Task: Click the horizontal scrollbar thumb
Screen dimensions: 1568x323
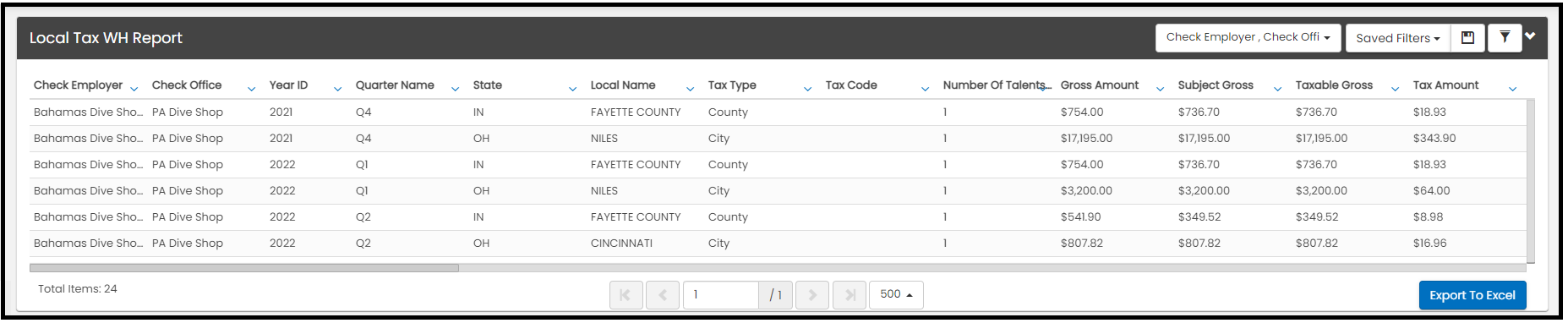Action: tap(244, 268)
